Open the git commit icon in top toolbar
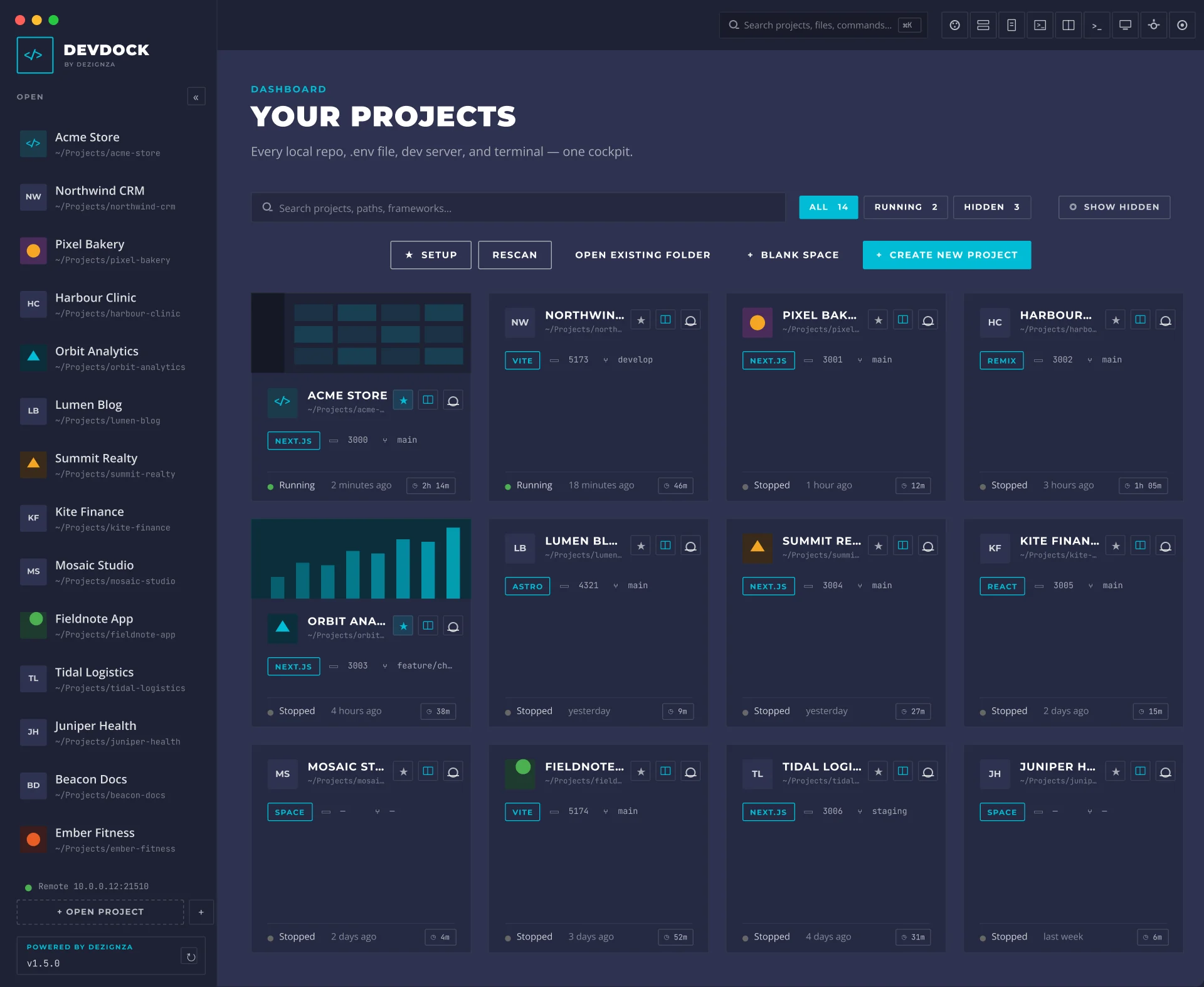The height and width of the screenshot is (987, 1204). [x=1154, y=25]
